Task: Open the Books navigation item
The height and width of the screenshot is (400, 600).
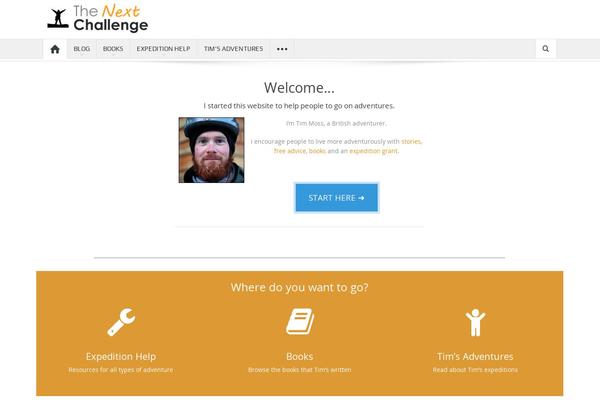Action: 113,49
